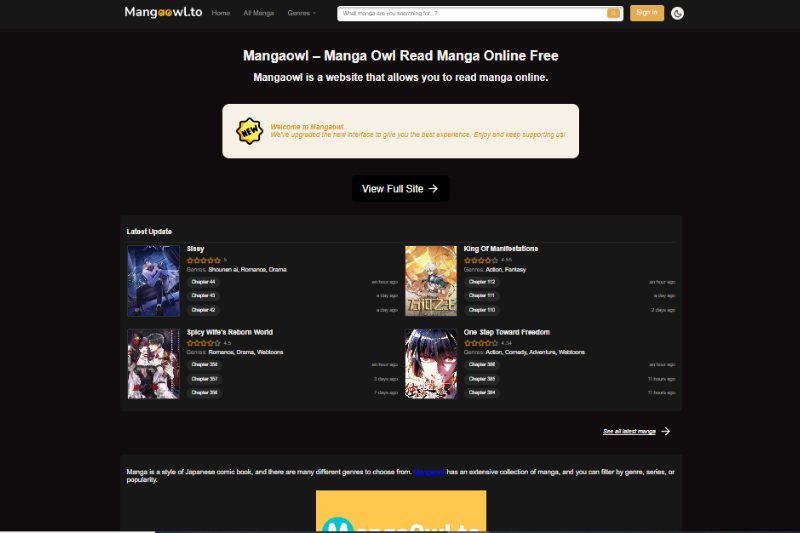Click the Sign in button
The height and width of the screenshot is (533, 800).
(x=647, y=13)
